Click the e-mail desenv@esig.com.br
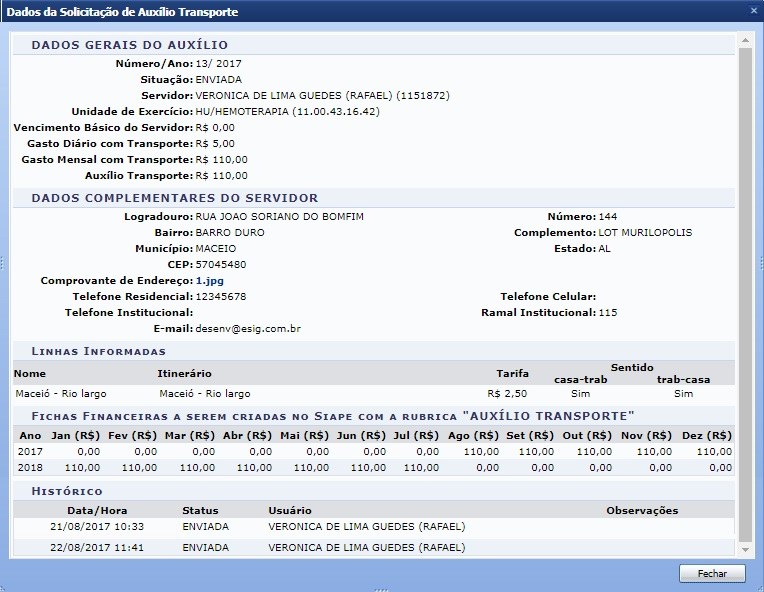The width and height of the screenshot is (764, 592). [x=248, y=328]
